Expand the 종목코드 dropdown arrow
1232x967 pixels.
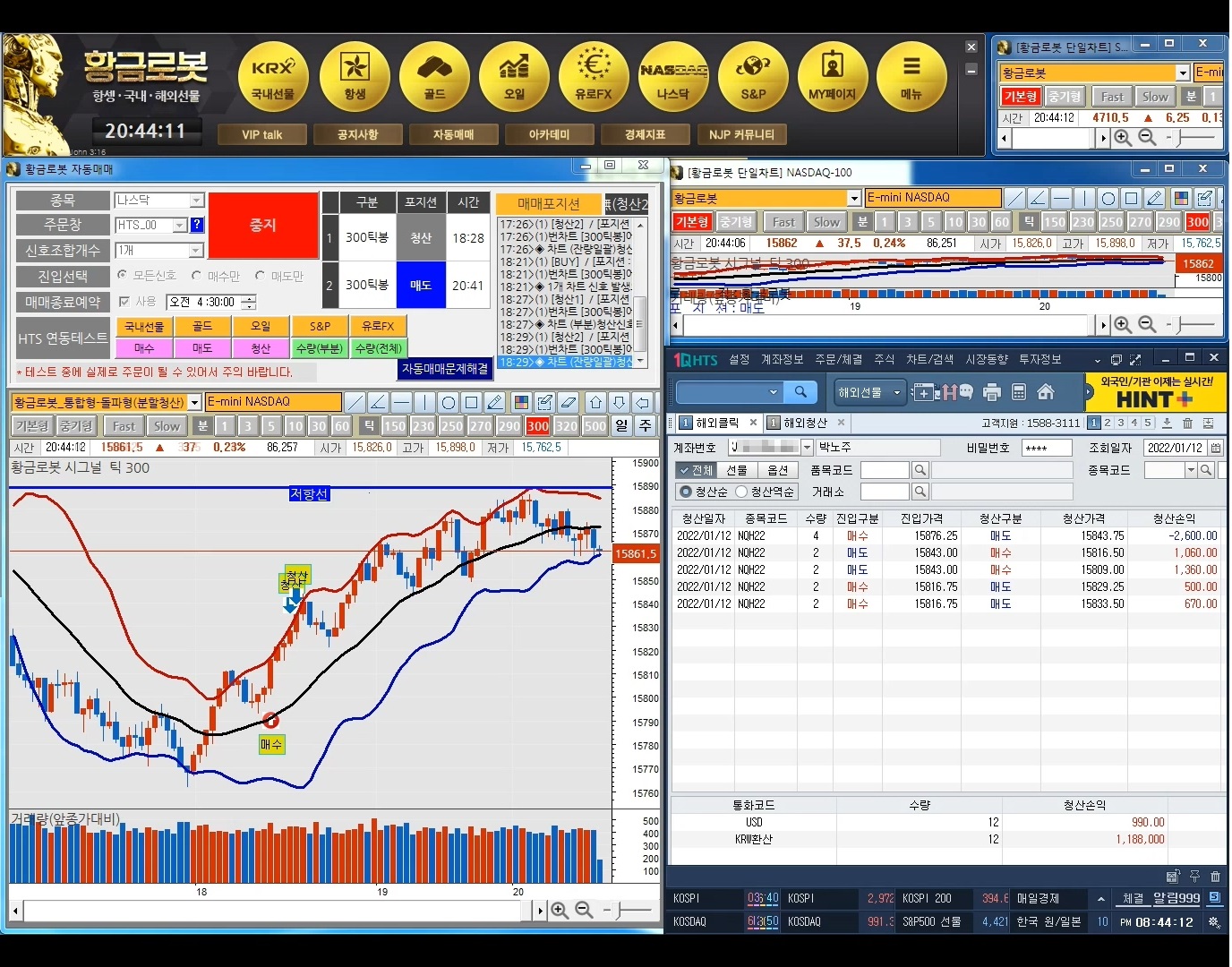(x=1191, y=470)
